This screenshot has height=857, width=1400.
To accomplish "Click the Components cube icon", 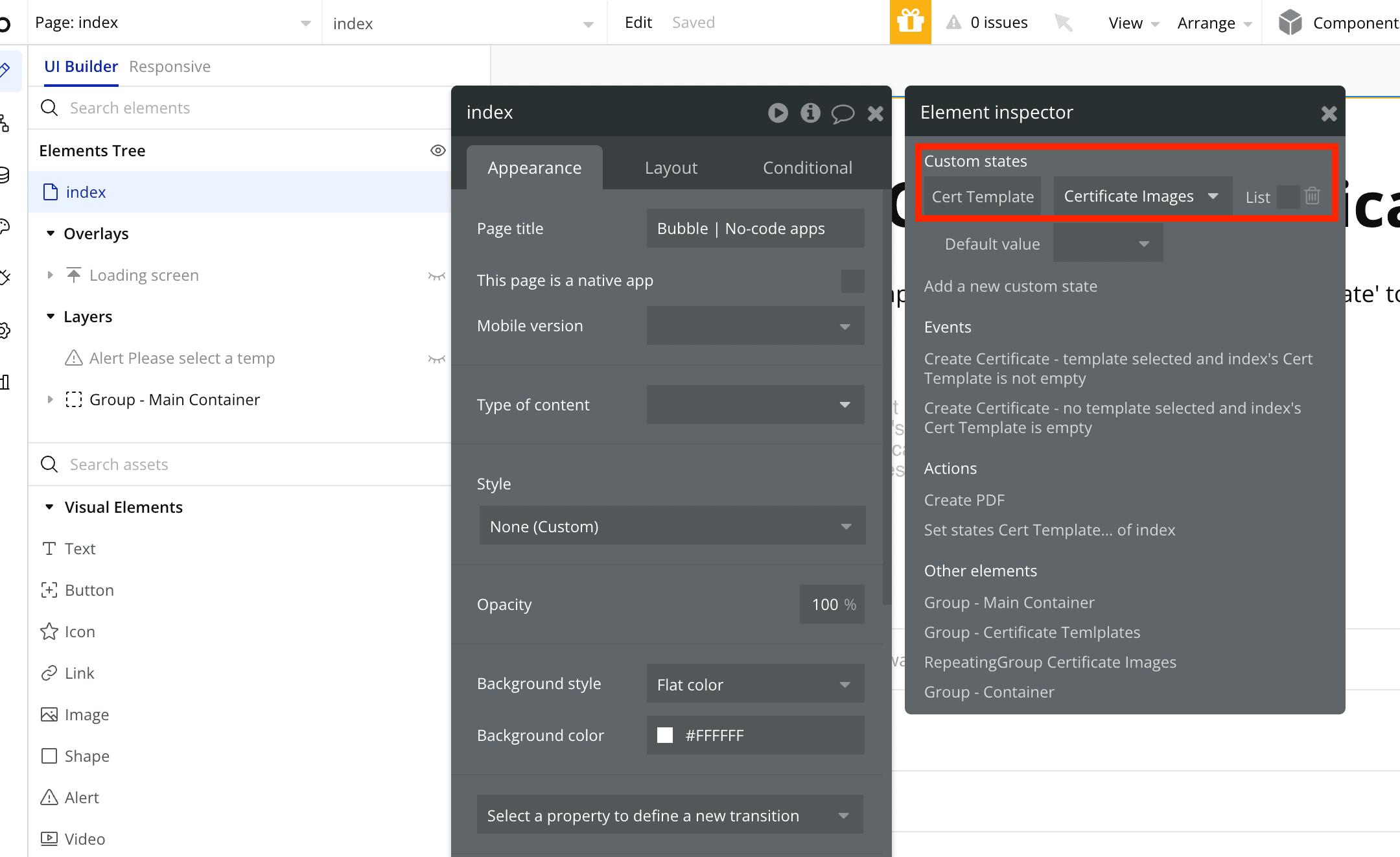I will tap(1290, 23).
